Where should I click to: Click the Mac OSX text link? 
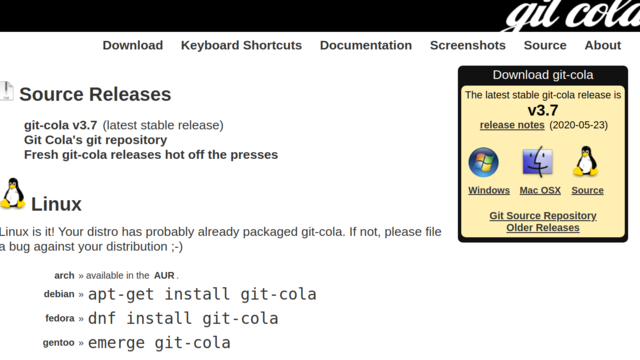click(540, 190)
